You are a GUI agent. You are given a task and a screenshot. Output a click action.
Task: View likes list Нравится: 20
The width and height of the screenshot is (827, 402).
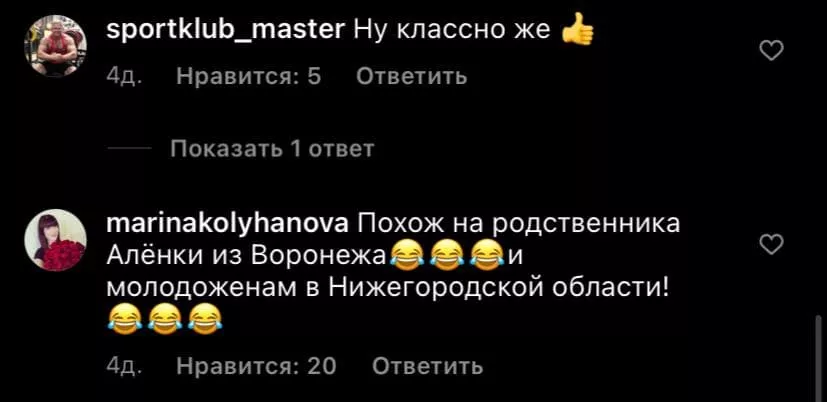[256, 366]
